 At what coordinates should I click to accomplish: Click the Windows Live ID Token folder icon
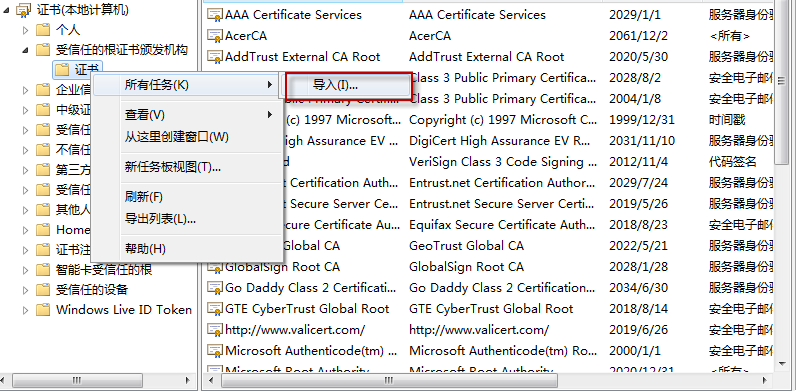click(x=43, y=310)
